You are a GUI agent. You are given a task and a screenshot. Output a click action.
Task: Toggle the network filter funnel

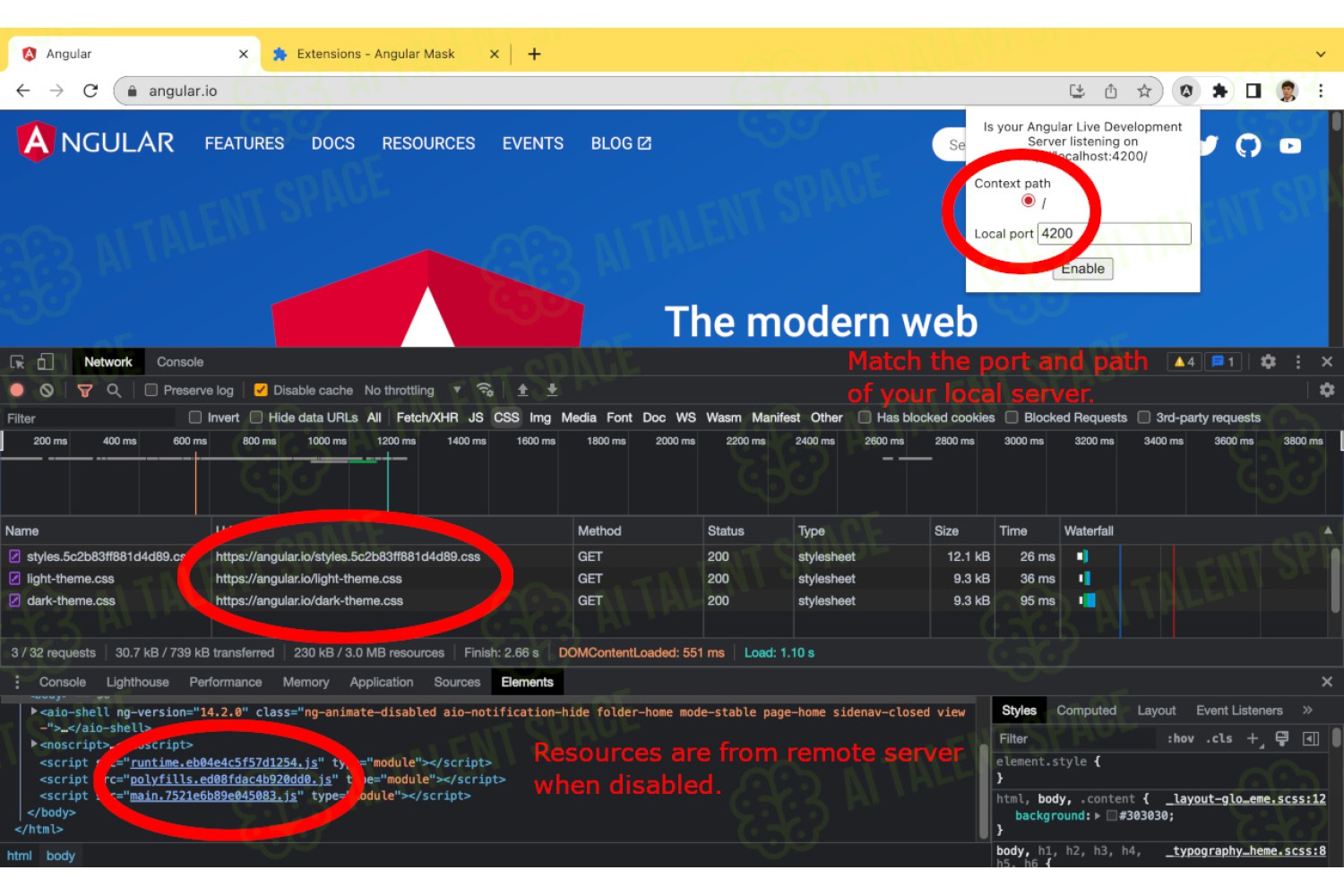(x=85, y=390)
